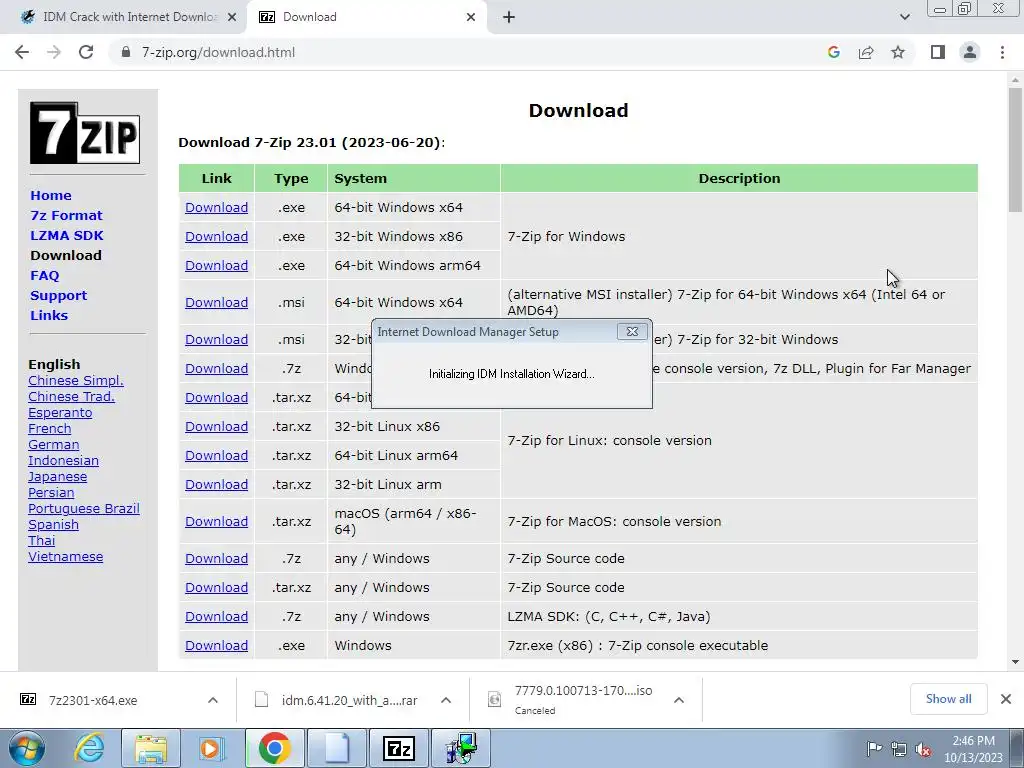
Task: Download LZMA SDK .7z file
Action: tap(216, 616)
